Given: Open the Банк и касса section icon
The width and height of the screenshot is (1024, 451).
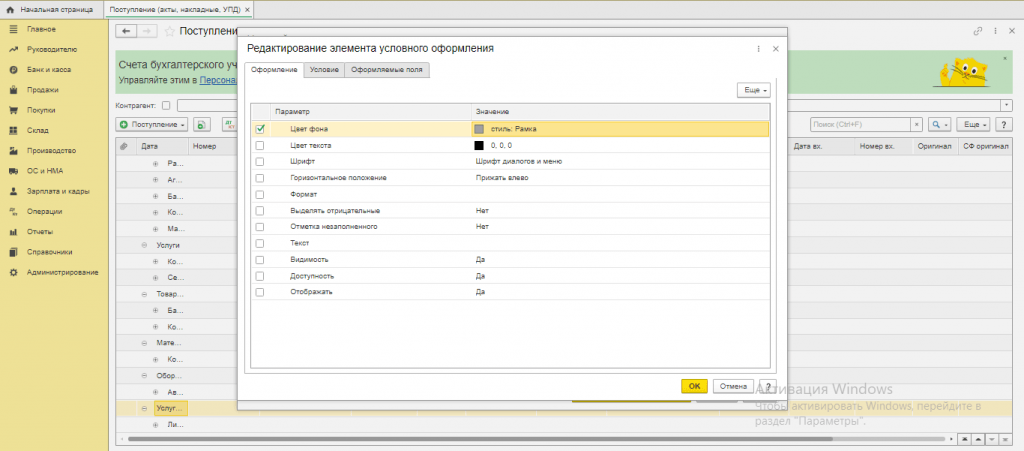Looking at the screenshot, I should coord(13,69).
